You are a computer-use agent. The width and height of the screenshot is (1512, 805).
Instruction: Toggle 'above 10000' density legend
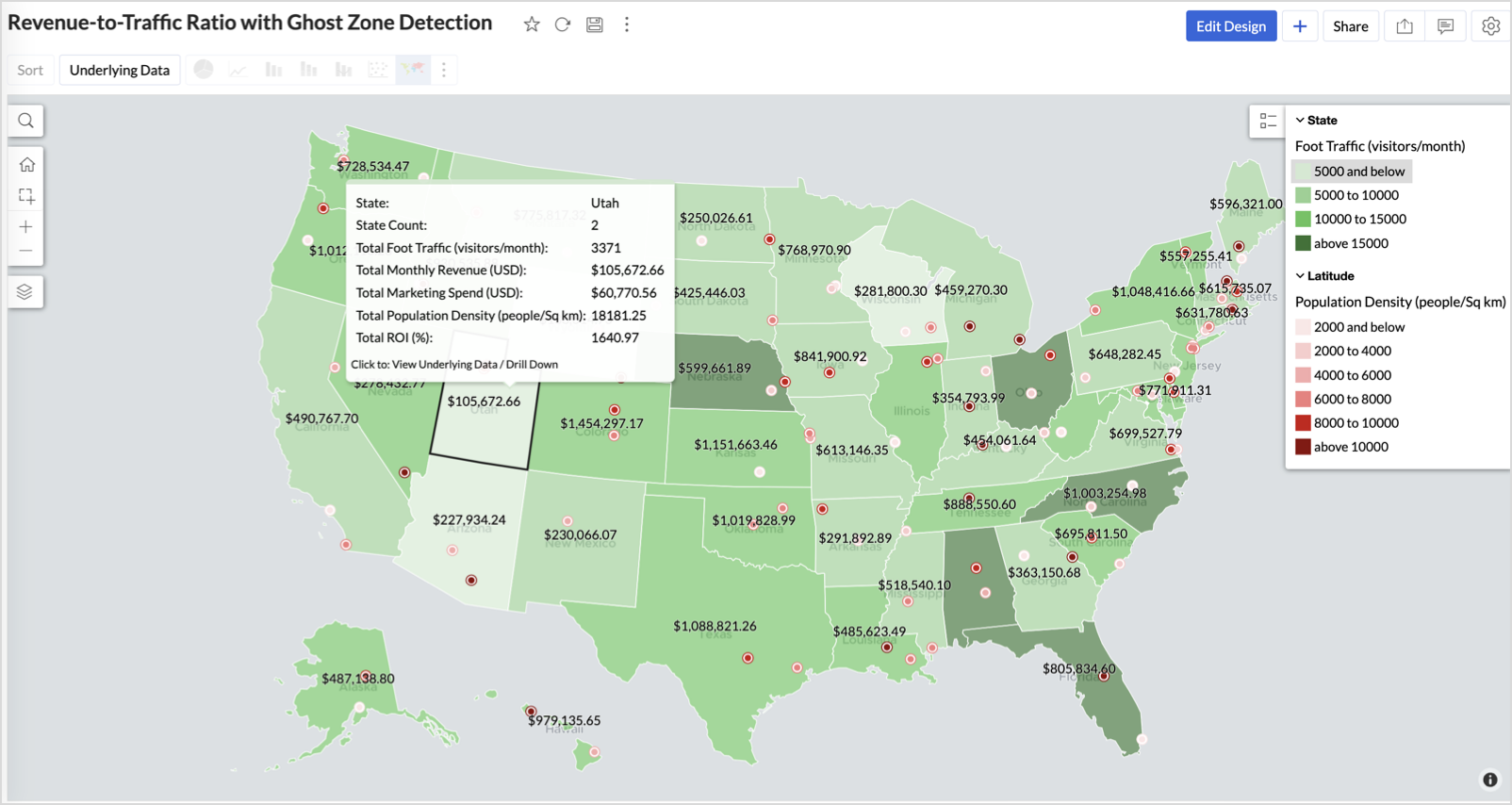pos(1343,447)
